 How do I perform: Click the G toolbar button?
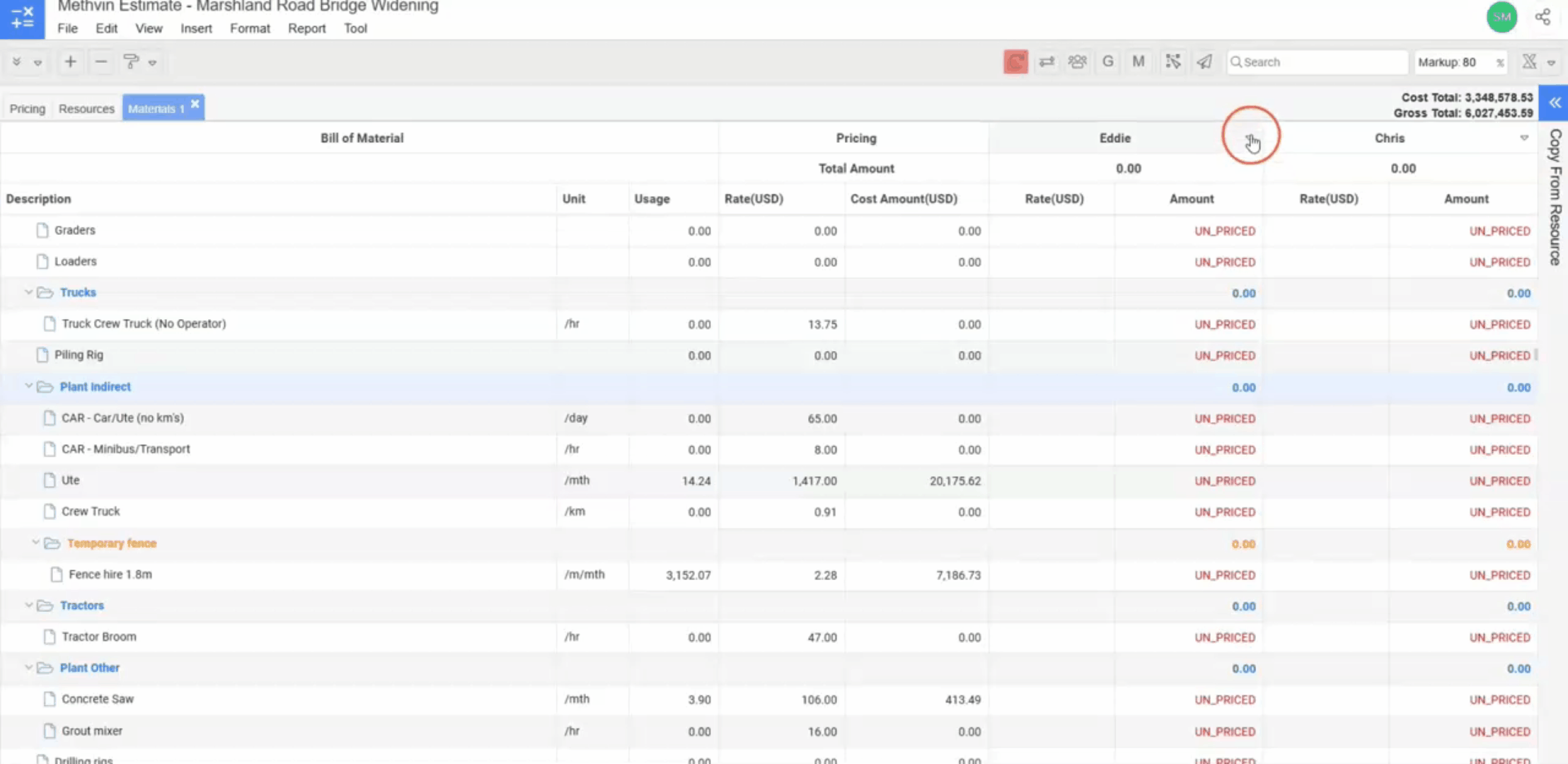(x=1108, y=62)
